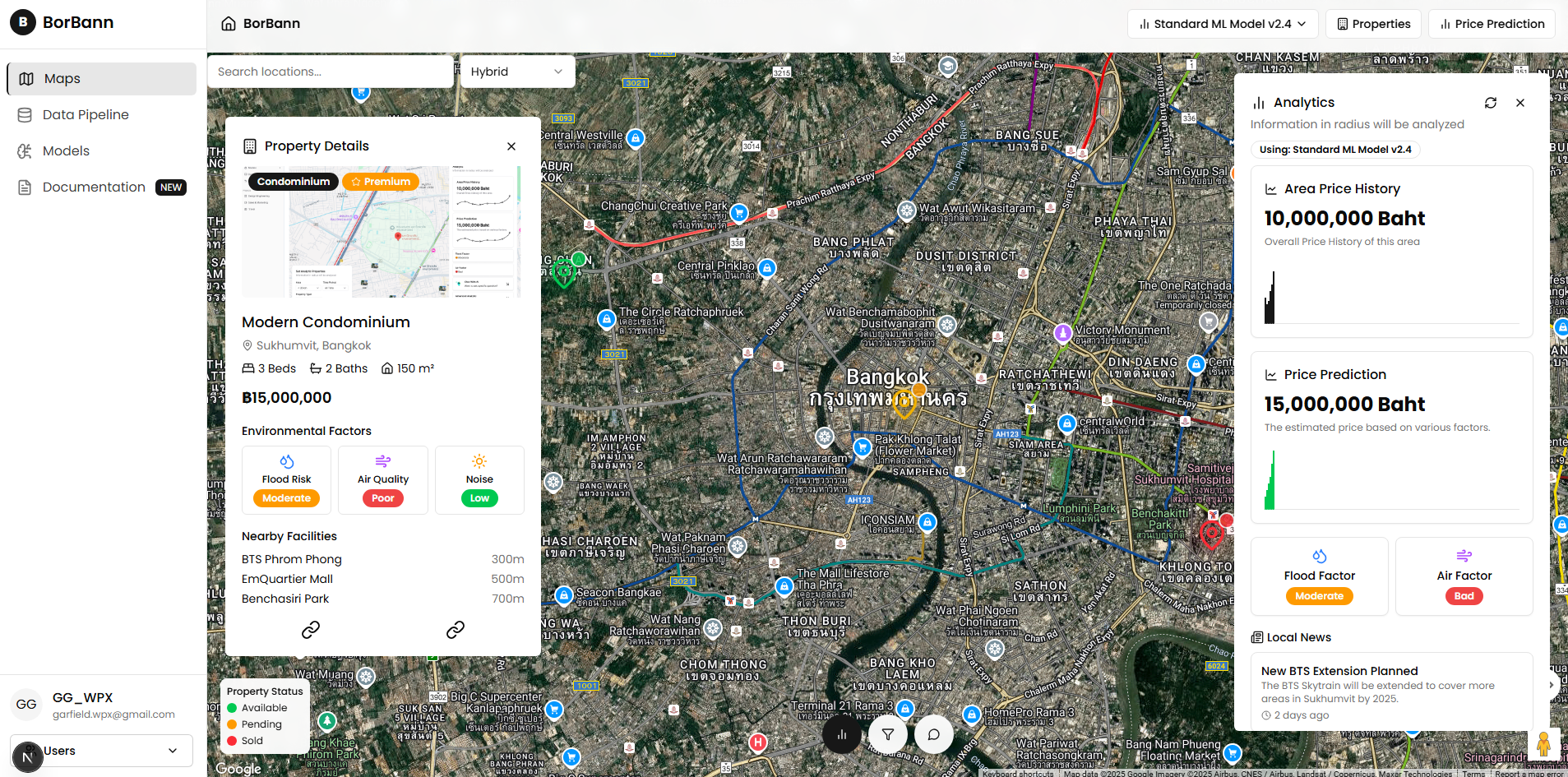Click the left link icon in Property Details
The image size is (1568, 777).
311,630
